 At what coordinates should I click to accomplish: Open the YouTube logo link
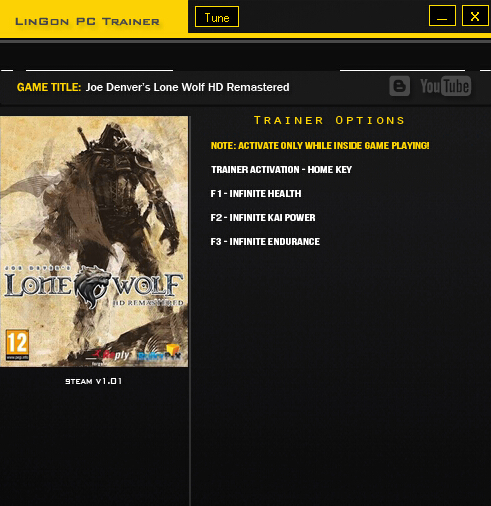click(x=446, y=86)
